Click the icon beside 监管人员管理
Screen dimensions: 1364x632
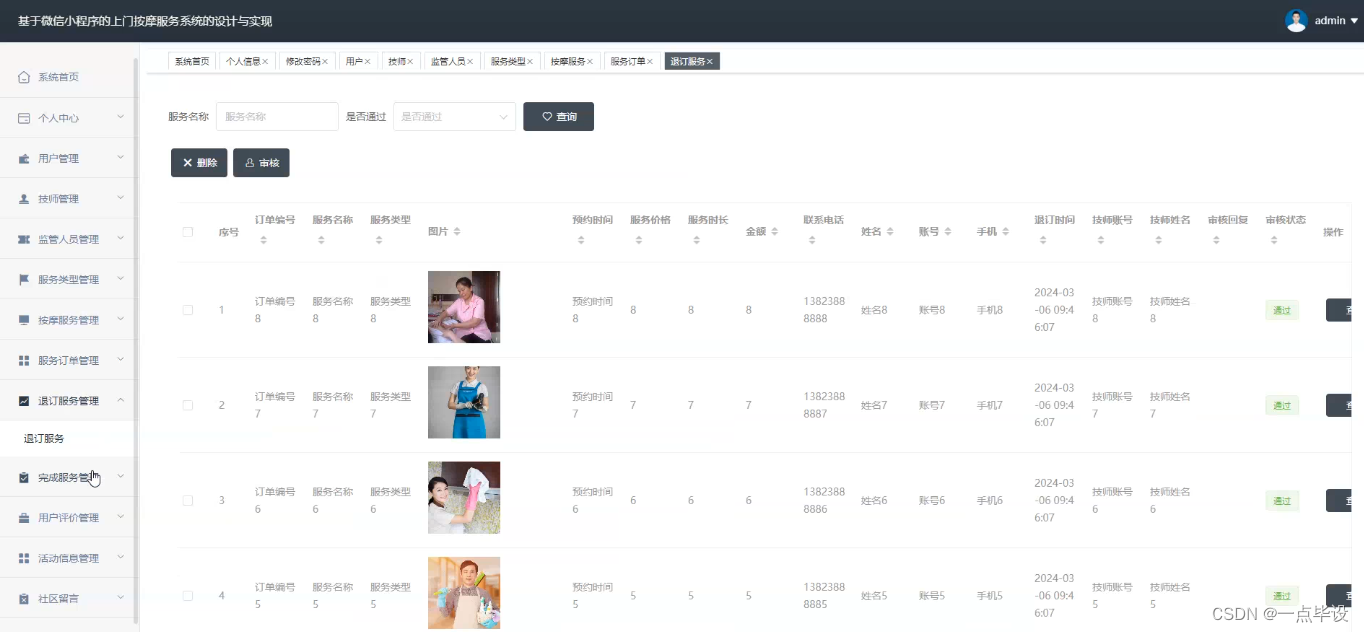[24, 239]
